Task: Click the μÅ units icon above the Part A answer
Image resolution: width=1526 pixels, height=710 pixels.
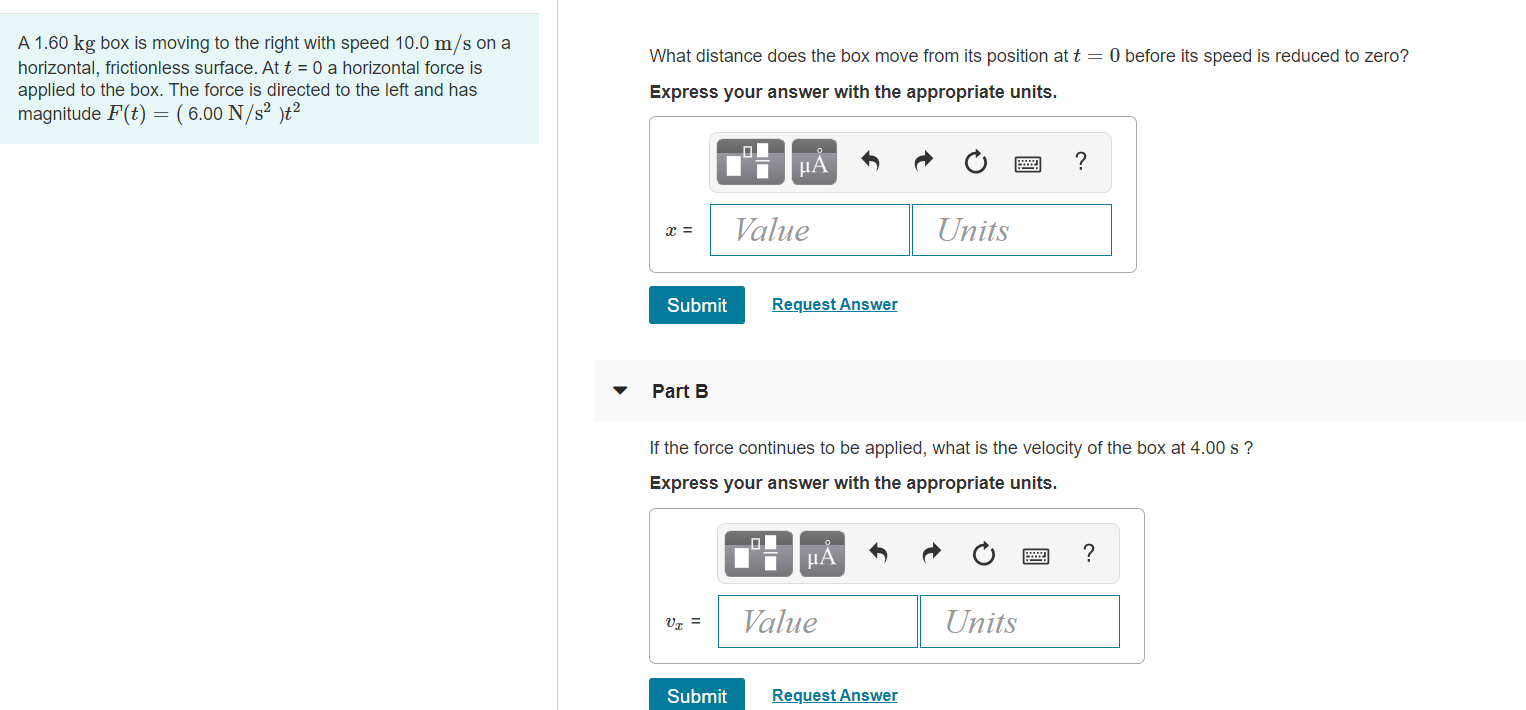Action: point(813,161)
